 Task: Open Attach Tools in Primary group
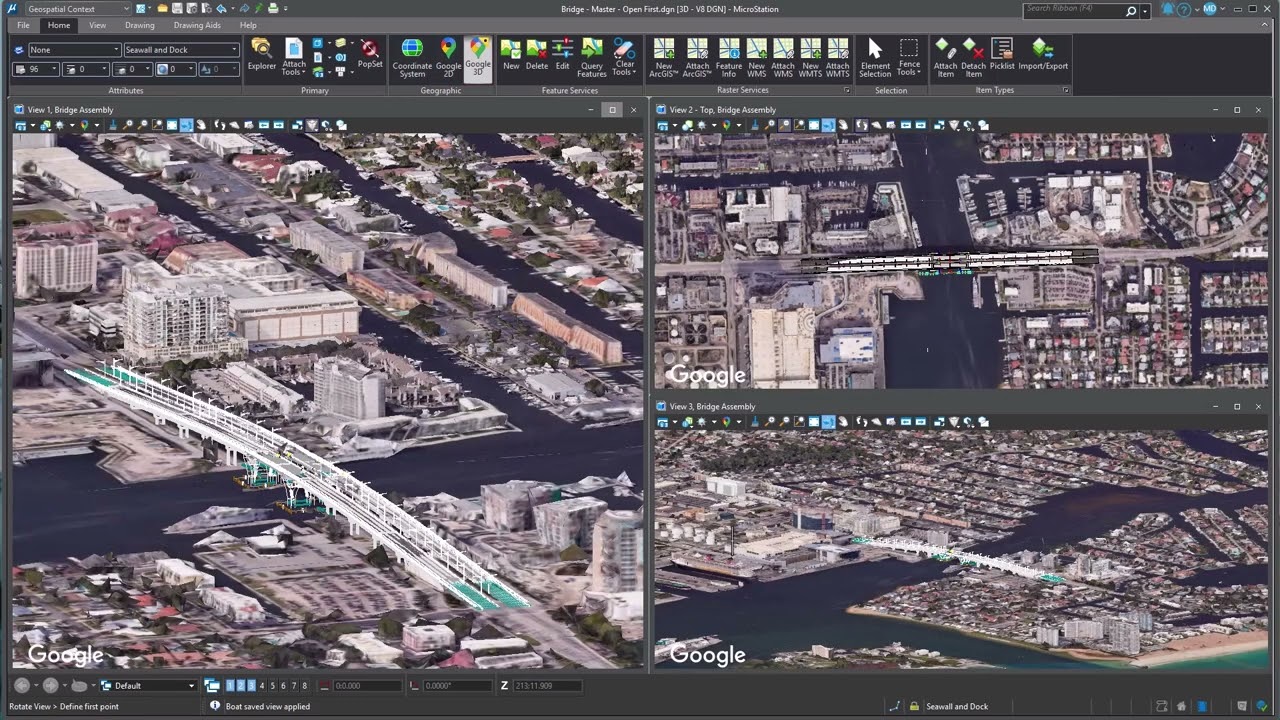(294, 58)
